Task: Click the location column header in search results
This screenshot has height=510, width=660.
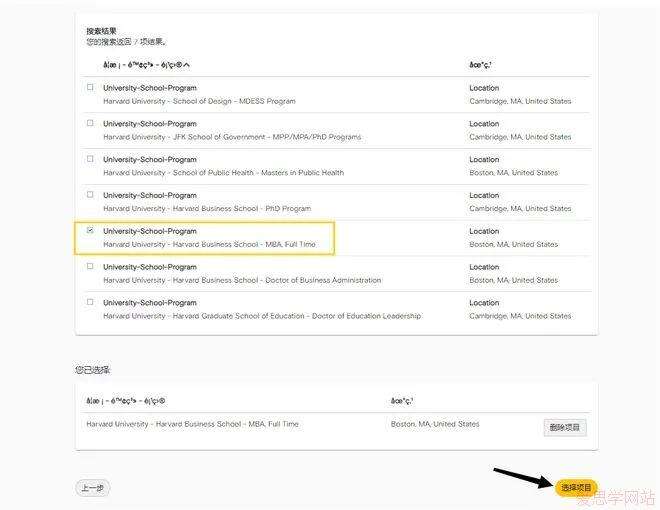Action: pos(481,65)
